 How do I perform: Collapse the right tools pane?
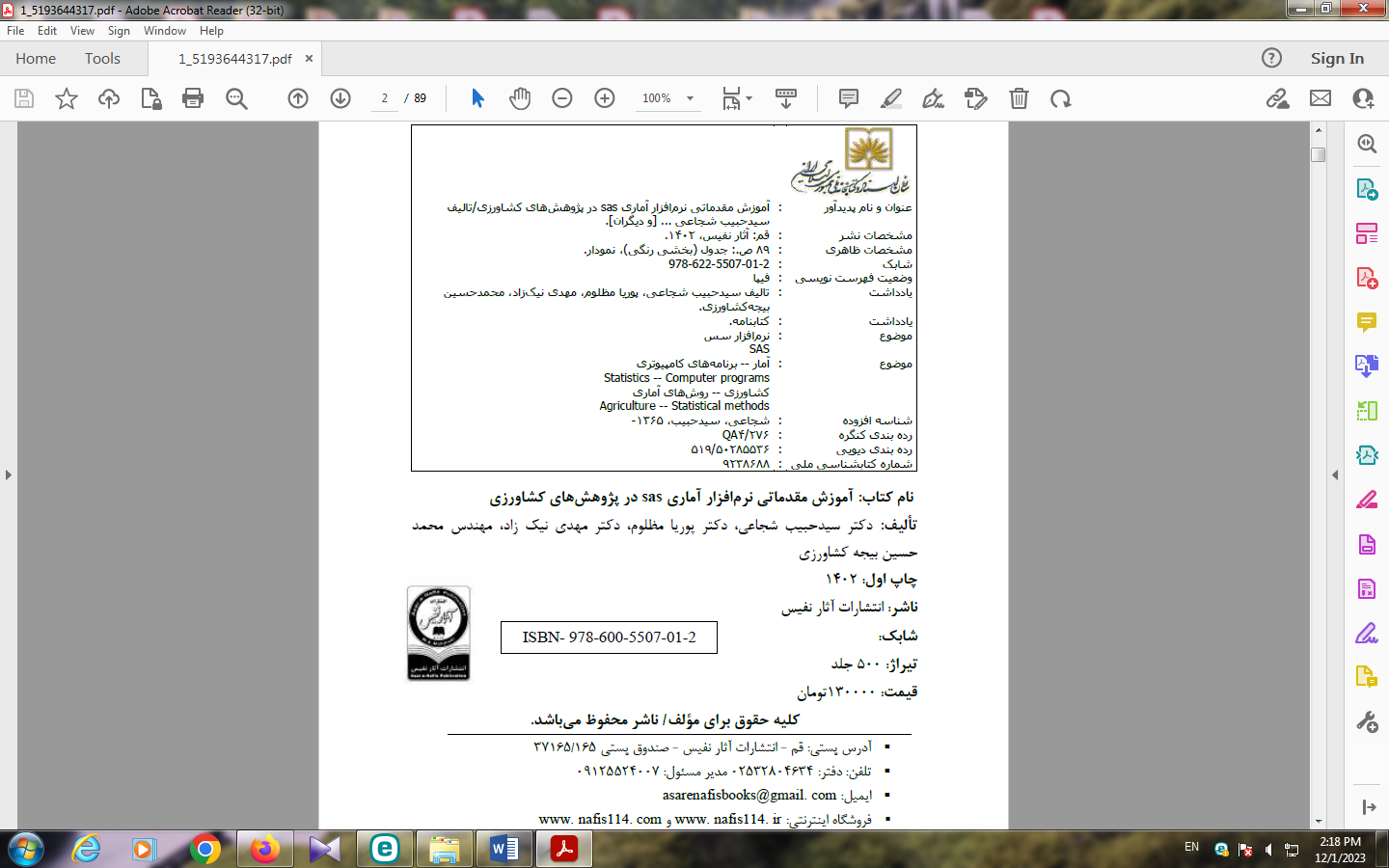1335,475
